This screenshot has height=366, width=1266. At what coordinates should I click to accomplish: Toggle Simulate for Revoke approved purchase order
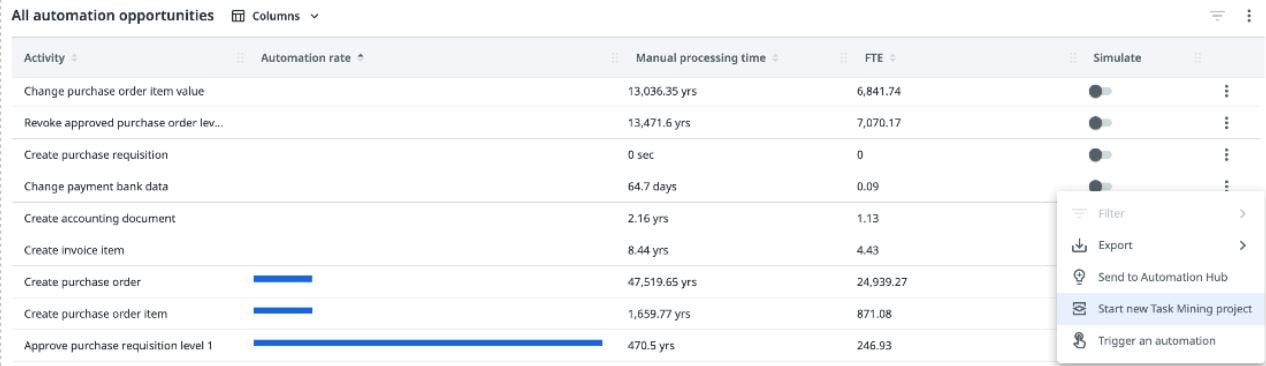coord(1100,123)
